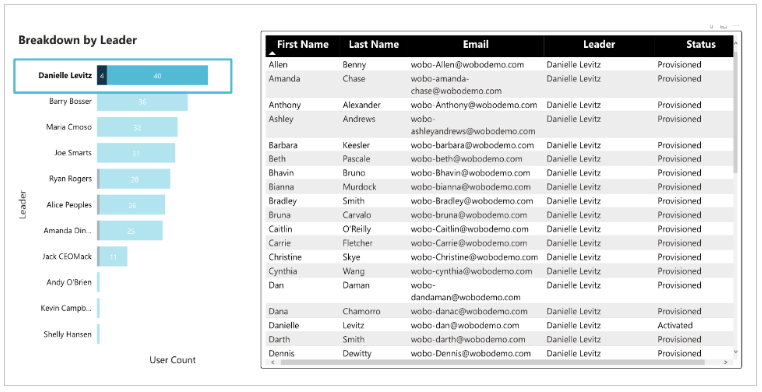Image resolution: width=762 pixels, height=392 pixels.
Task: Click the First Name cell Amanda
Action: tap(284, 79)
